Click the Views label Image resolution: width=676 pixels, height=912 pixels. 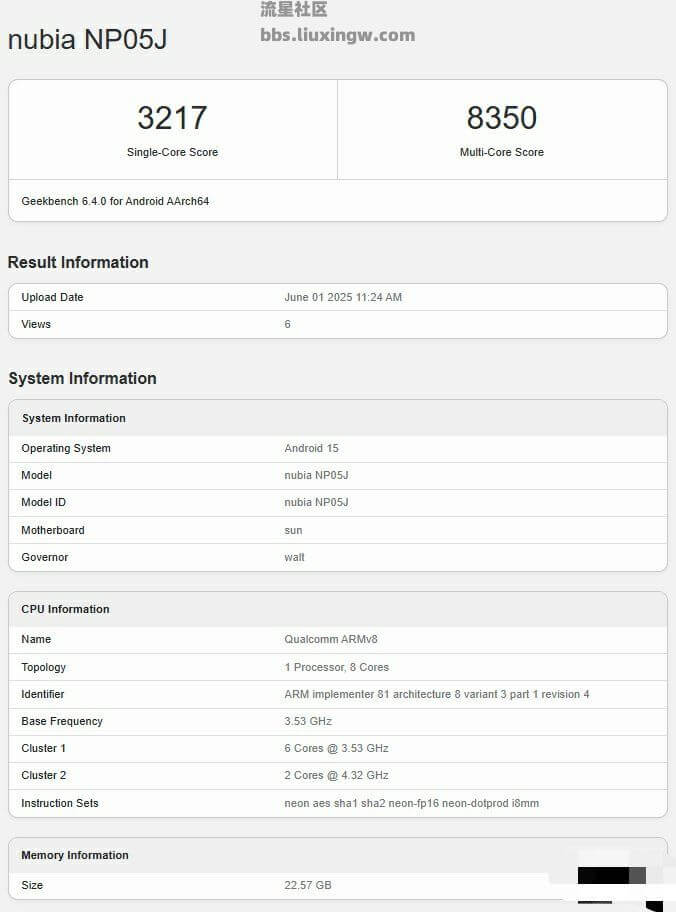[36, 325]
